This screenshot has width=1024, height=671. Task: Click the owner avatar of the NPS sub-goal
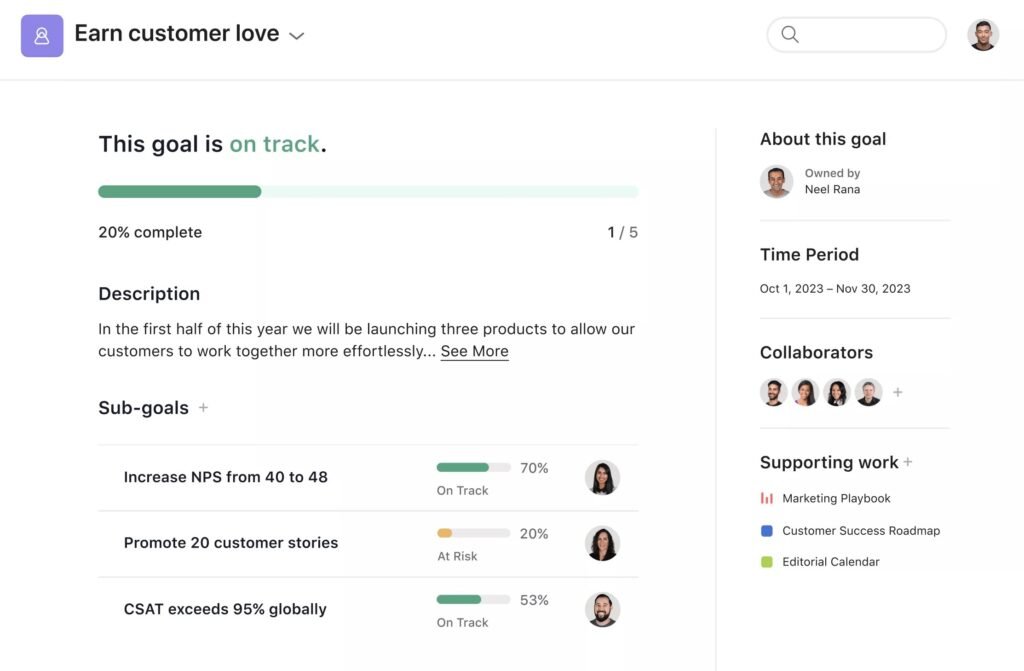(602, 477)
